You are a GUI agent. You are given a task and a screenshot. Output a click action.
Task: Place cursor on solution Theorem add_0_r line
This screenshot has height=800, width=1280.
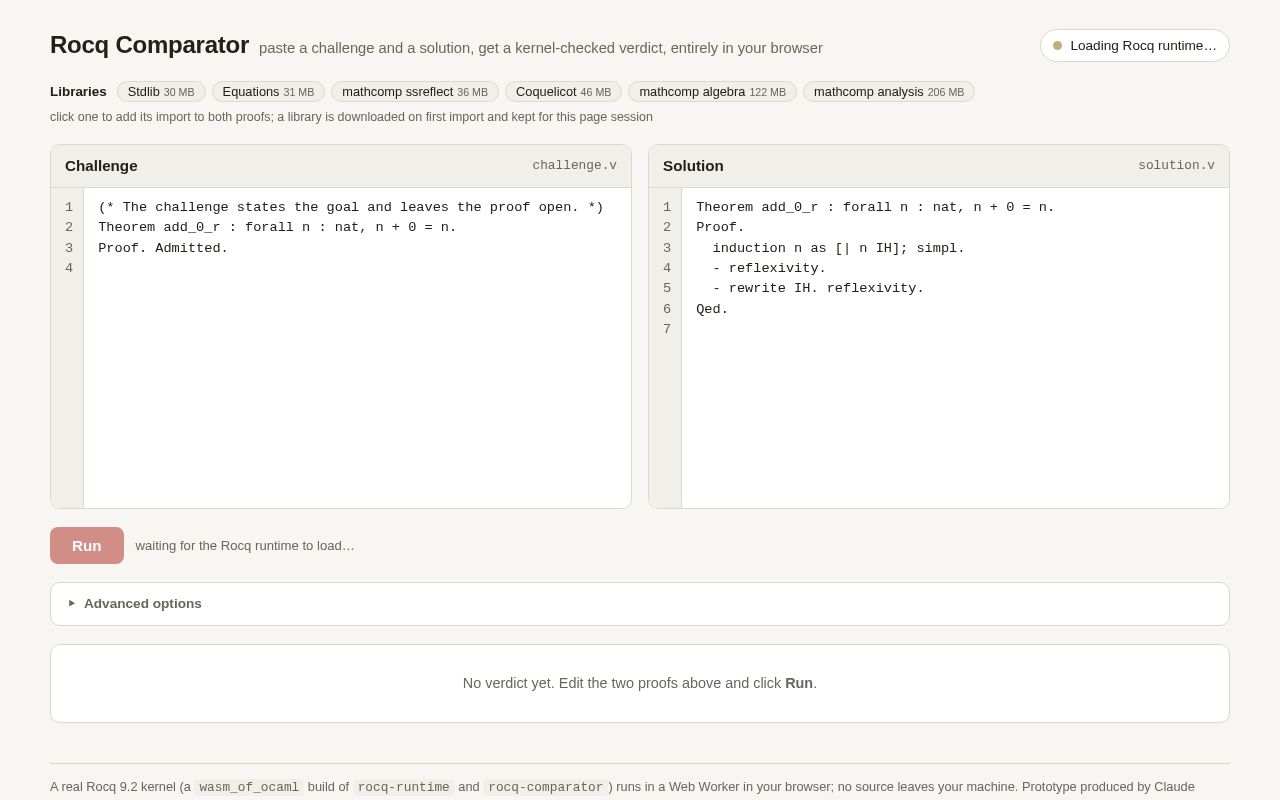point(875,208)
